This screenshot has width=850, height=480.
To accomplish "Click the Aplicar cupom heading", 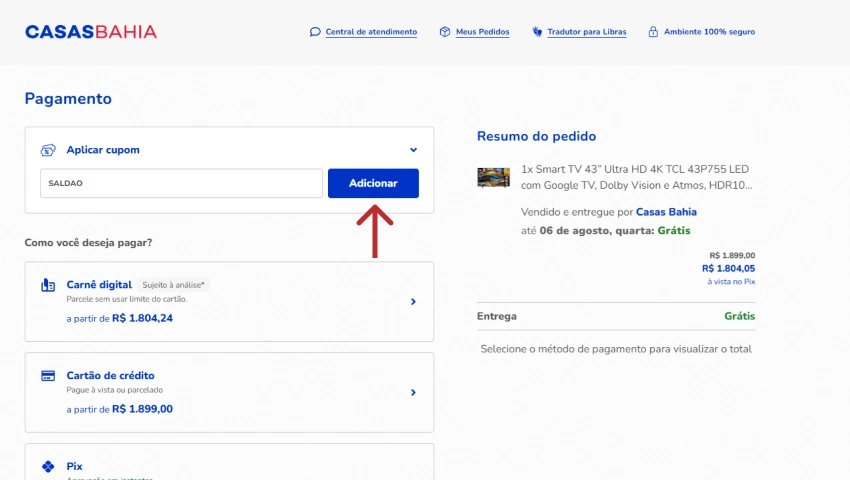I will [103, 150].
